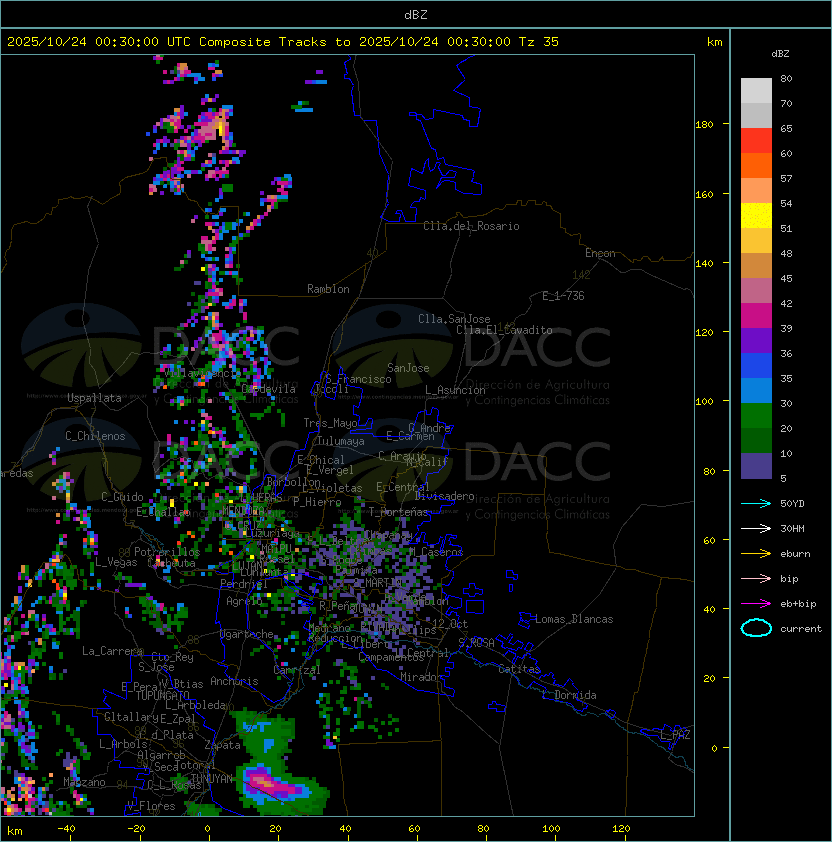Click the 'Manzano' map label

click(x=84, y=782)
